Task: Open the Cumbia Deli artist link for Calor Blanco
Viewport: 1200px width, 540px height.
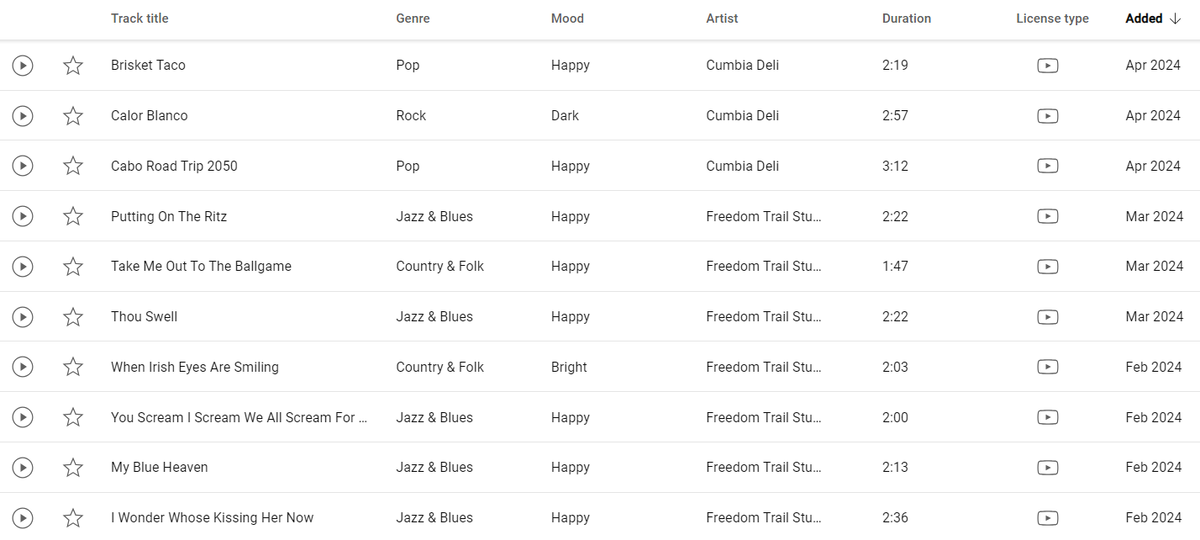Action: (x=742, y=116)
